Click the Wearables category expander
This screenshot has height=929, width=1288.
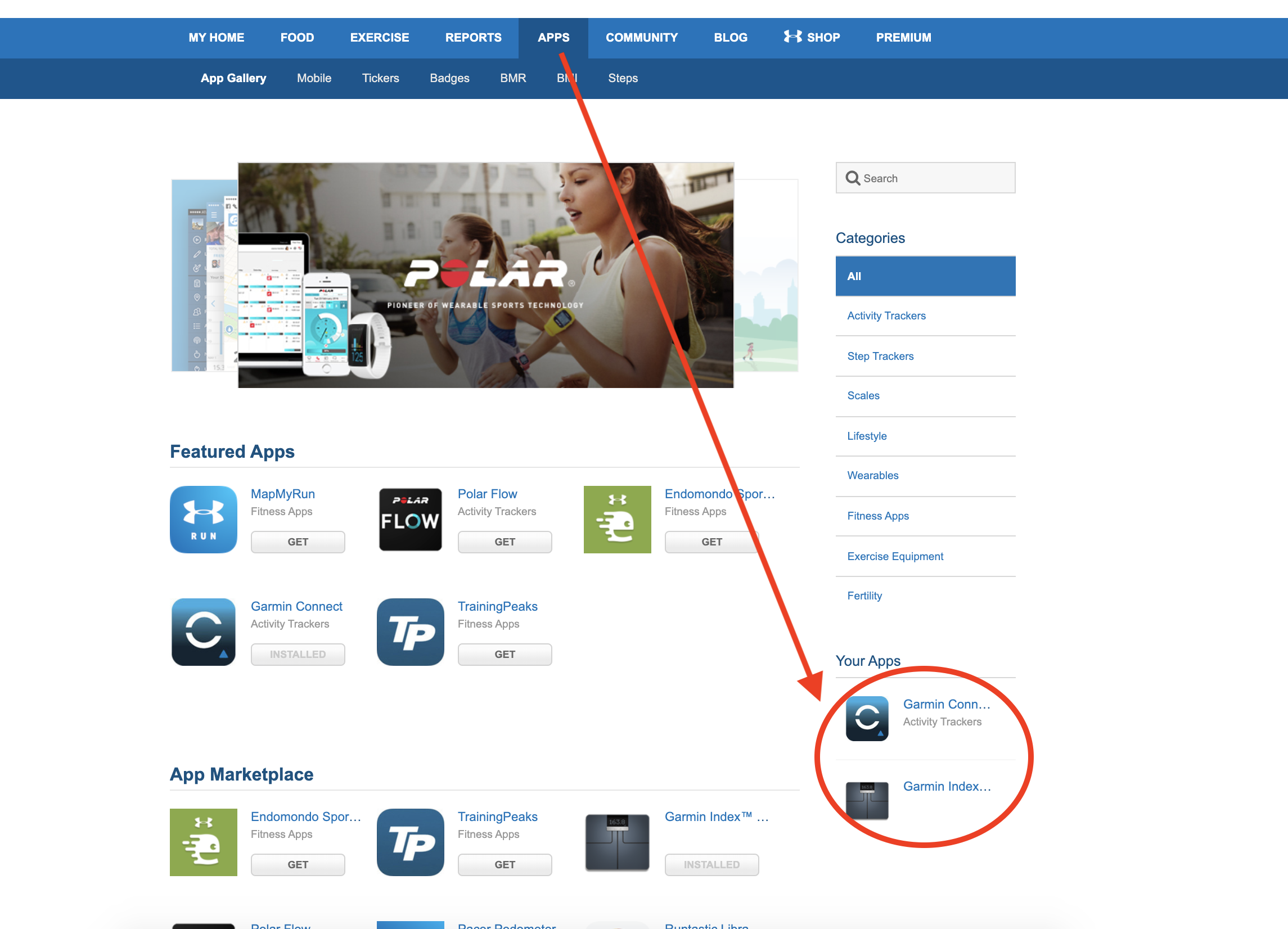tap(873, 475)
